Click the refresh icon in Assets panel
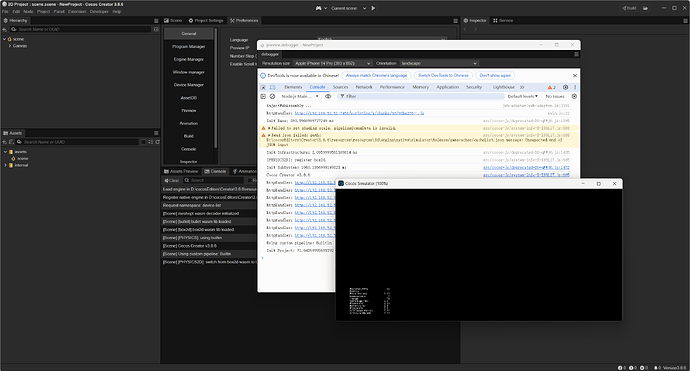The width and height of the screenshot is (690, 371). click(x=157, y=142)
